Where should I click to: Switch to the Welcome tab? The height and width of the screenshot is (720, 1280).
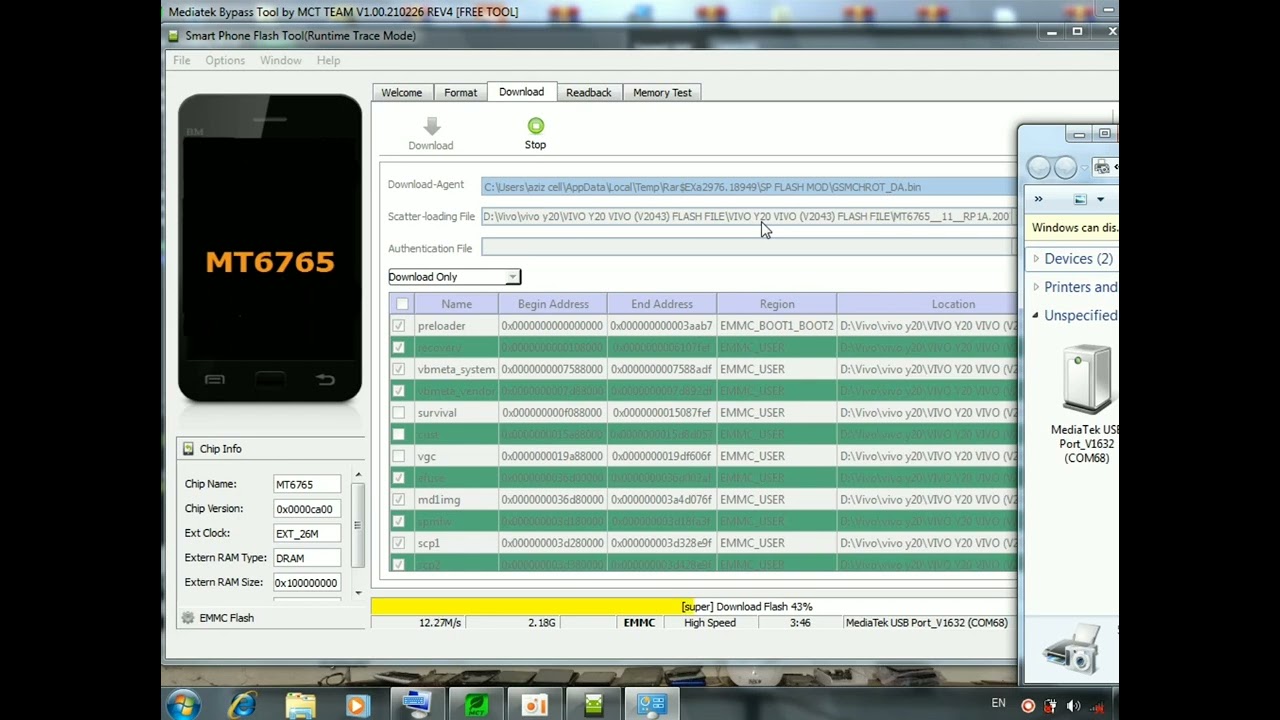coord(402,93)
